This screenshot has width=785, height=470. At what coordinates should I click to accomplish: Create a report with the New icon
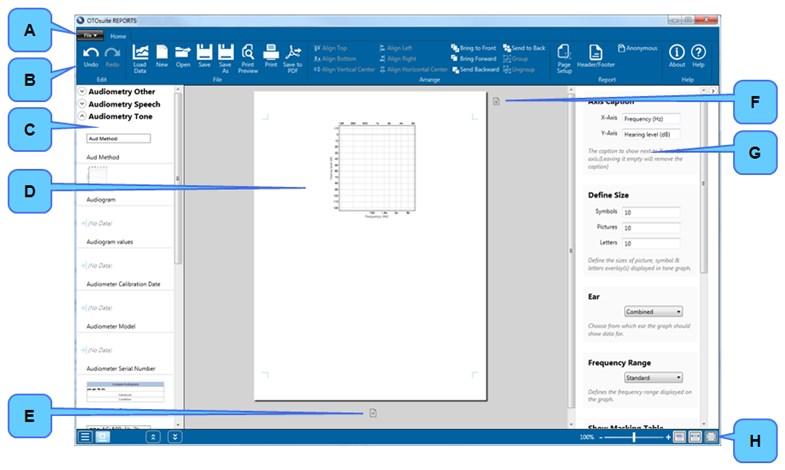click(162, 52)
